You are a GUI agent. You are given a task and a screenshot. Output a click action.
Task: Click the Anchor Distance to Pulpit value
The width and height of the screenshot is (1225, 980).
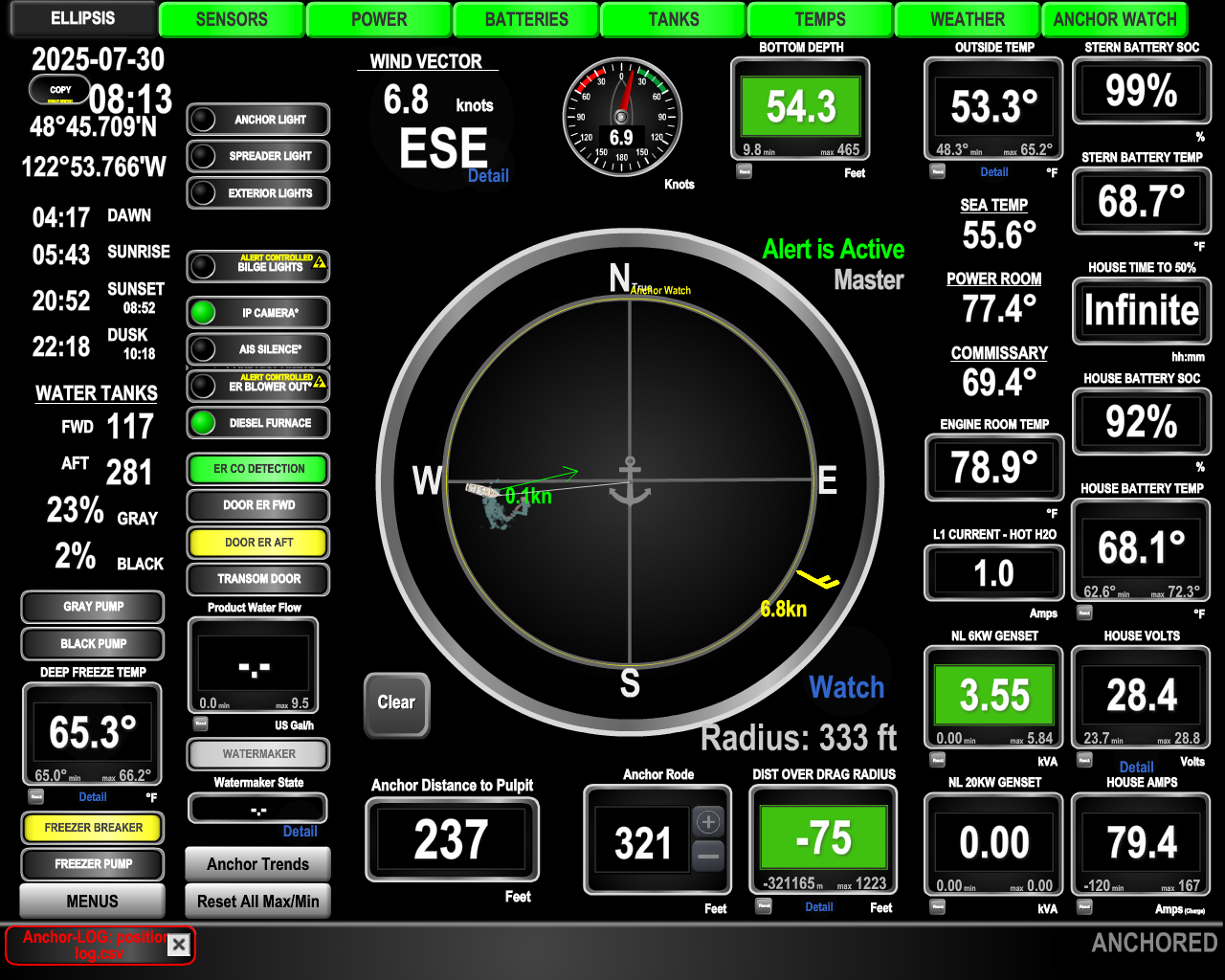452,839
